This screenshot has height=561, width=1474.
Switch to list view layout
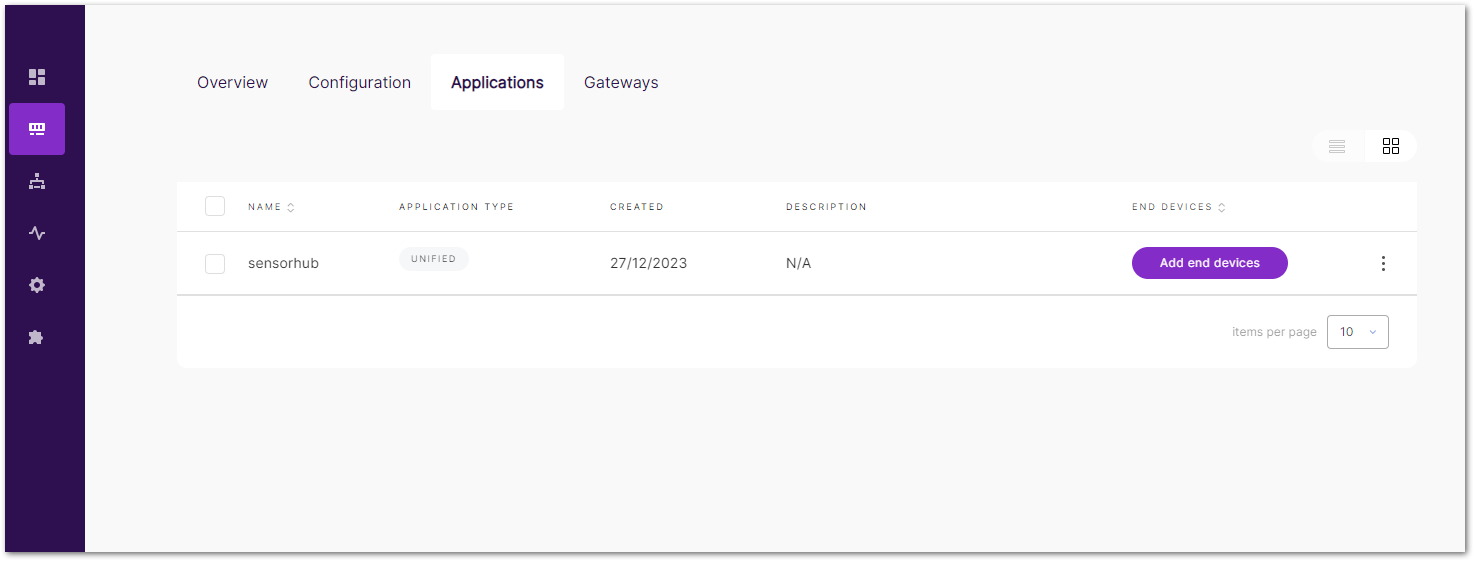(1337, 146)
